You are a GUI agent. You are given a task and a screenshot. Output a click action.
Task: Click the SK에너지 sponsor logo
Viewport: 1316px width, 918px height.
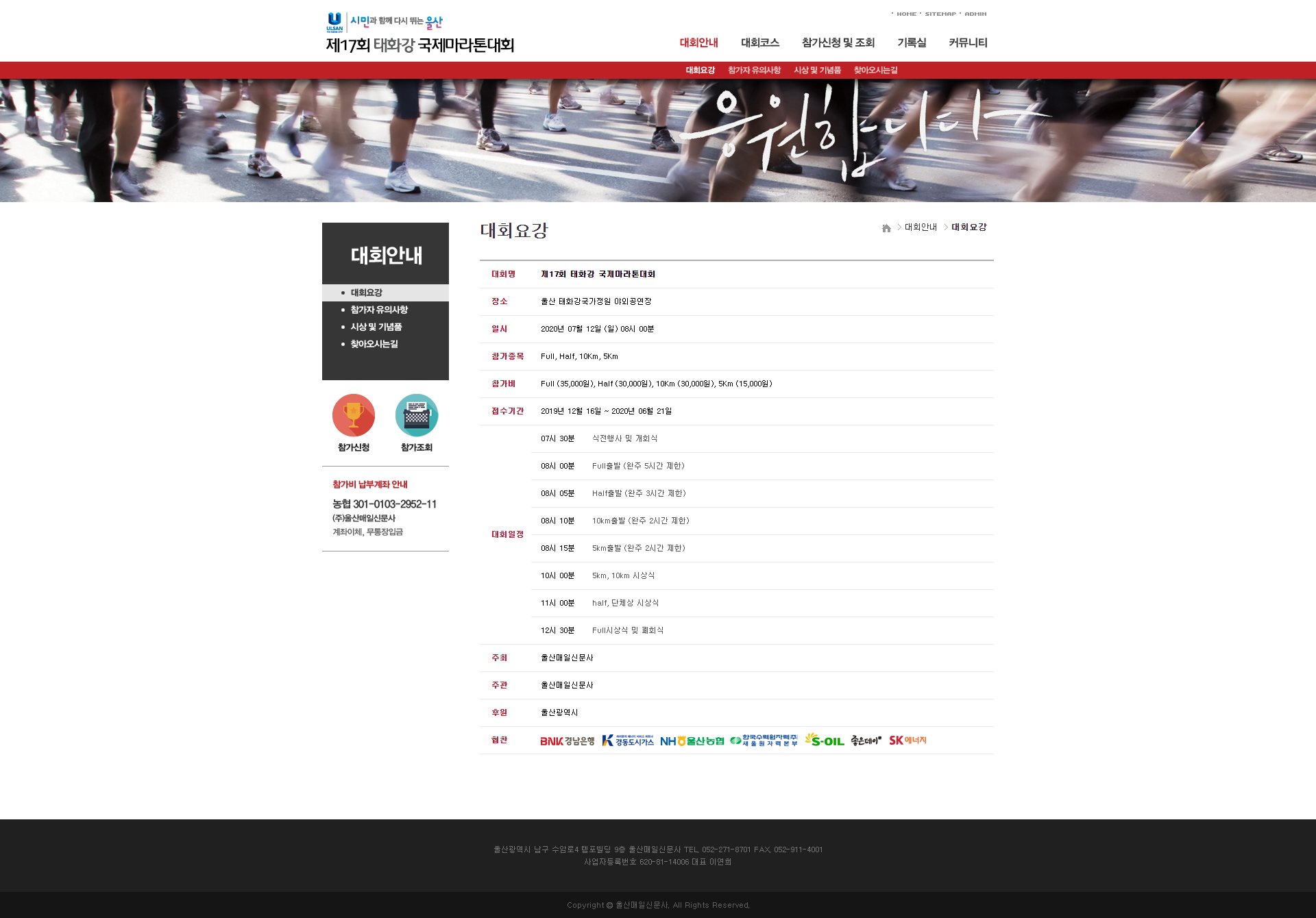907,741
